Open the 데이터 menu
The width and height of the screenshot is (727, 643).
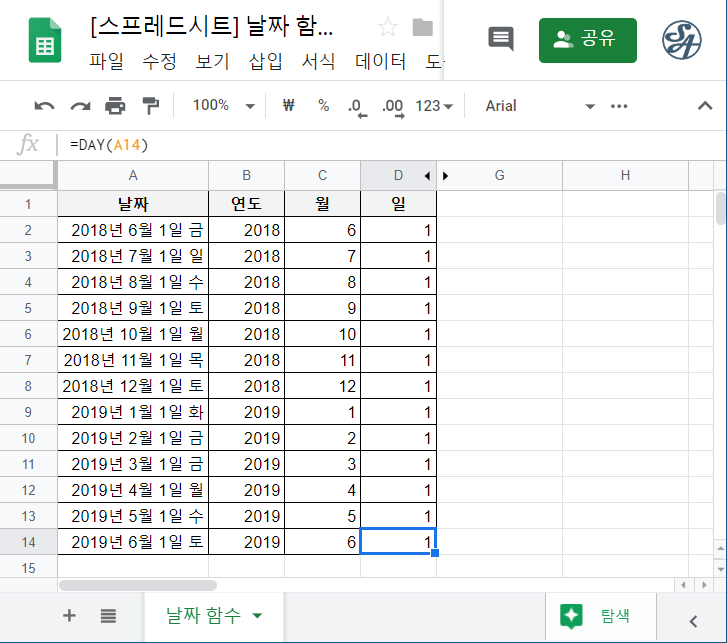(x=381, y=62)
